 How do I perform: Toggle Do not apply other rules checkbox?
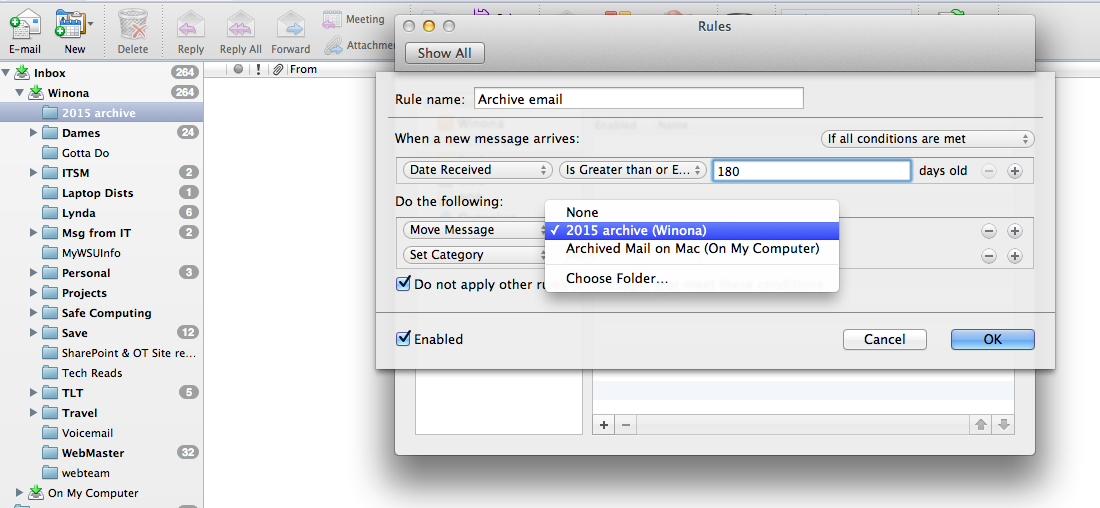(404, 284)
